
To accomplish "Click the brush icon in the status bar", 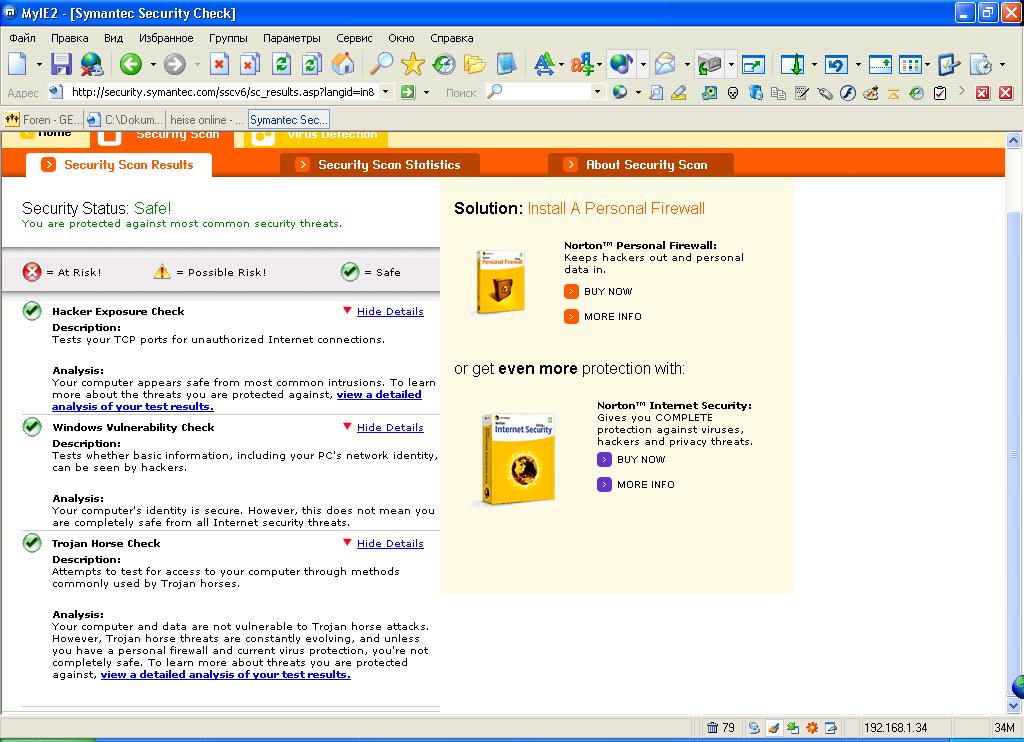I will point(774,728).
